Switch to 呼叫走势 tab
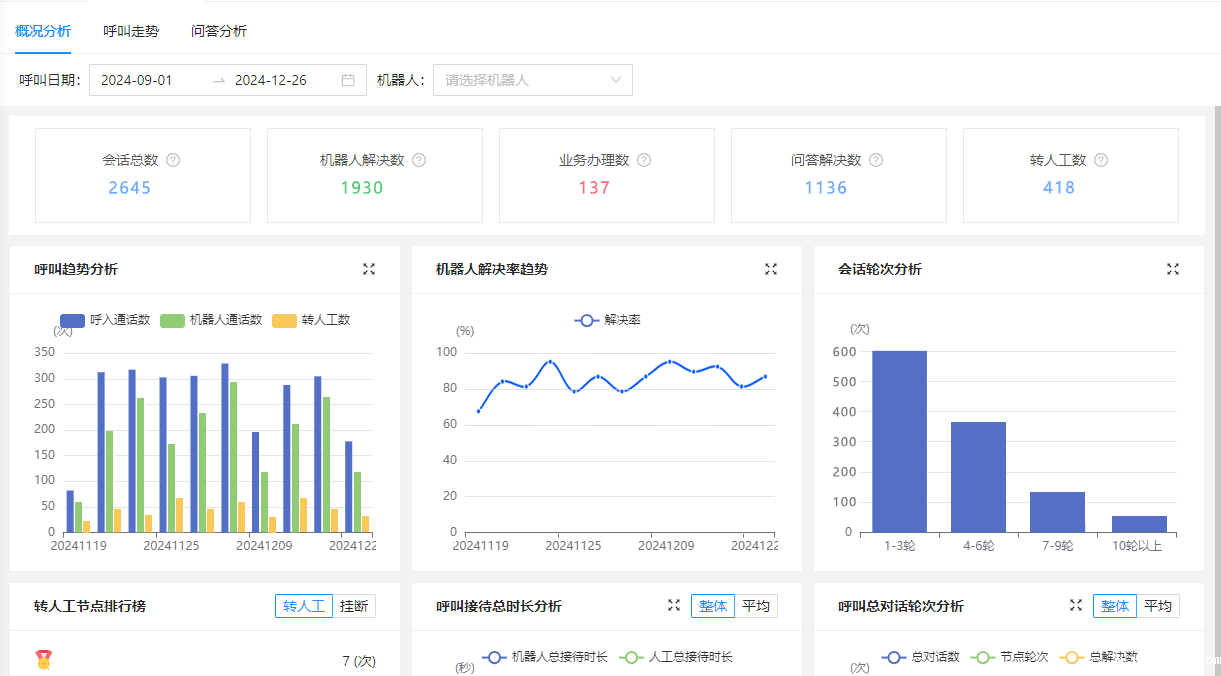The height and width of the screenshot is (676, 1221). pos(131,31)
